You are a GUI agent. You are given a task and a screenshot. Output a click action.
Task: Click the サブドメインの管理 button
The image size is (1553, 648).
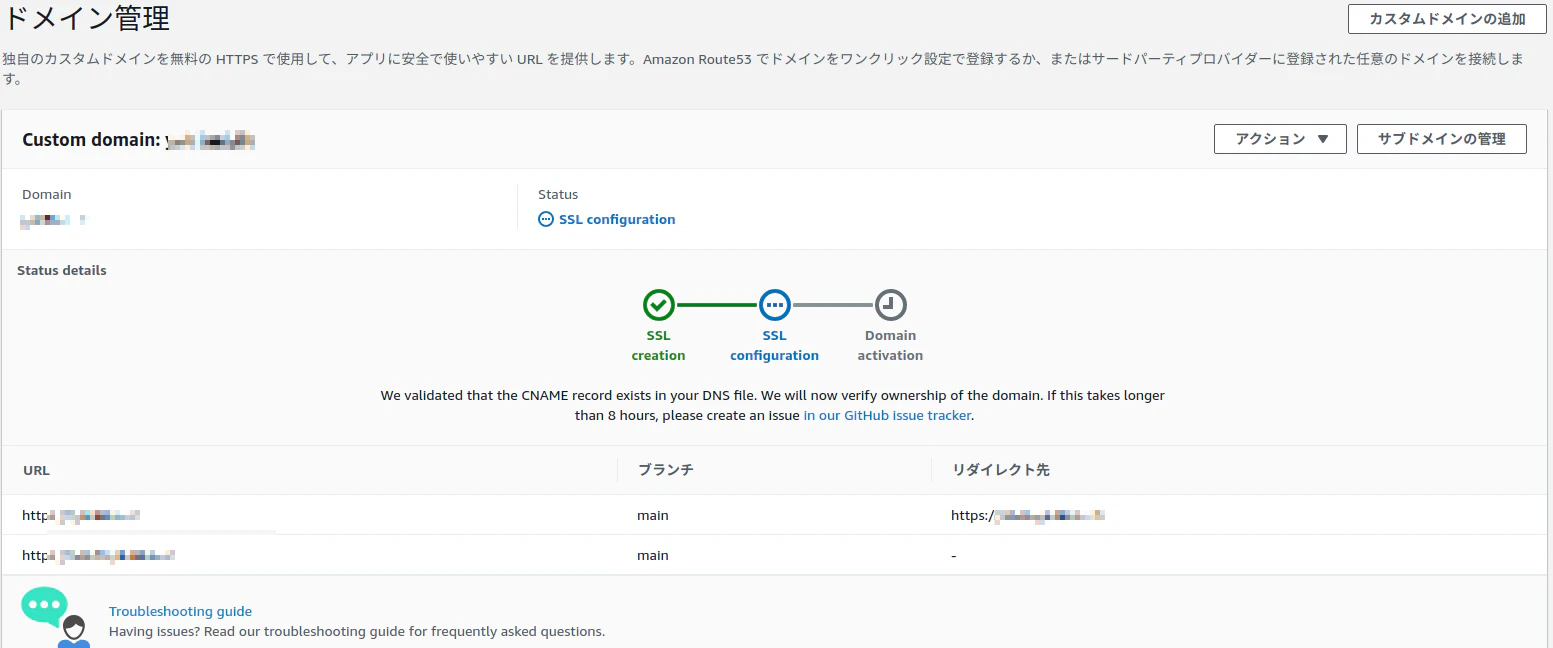1441,139
